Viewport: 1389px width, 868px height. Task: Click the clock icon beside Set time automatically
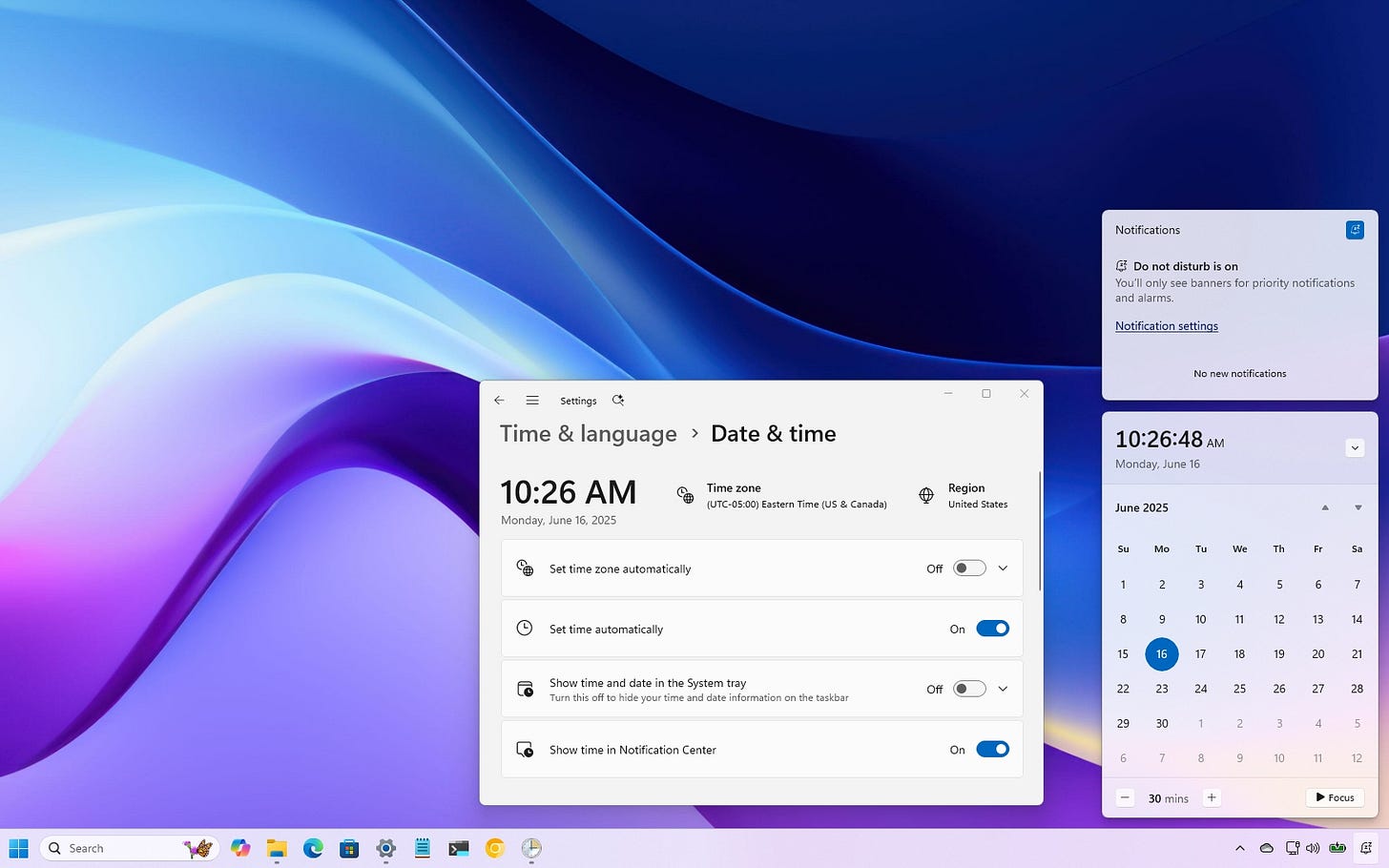(x=525, y=628)
